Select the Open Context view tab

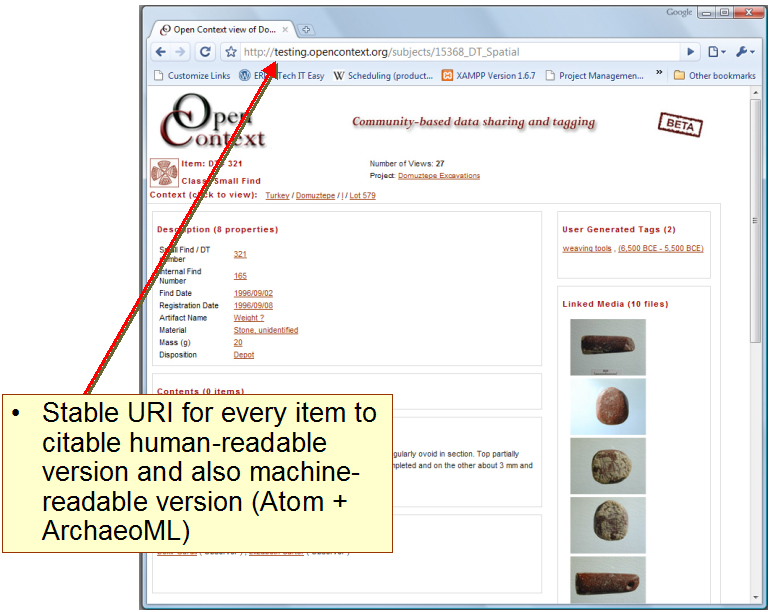point(221,30)
